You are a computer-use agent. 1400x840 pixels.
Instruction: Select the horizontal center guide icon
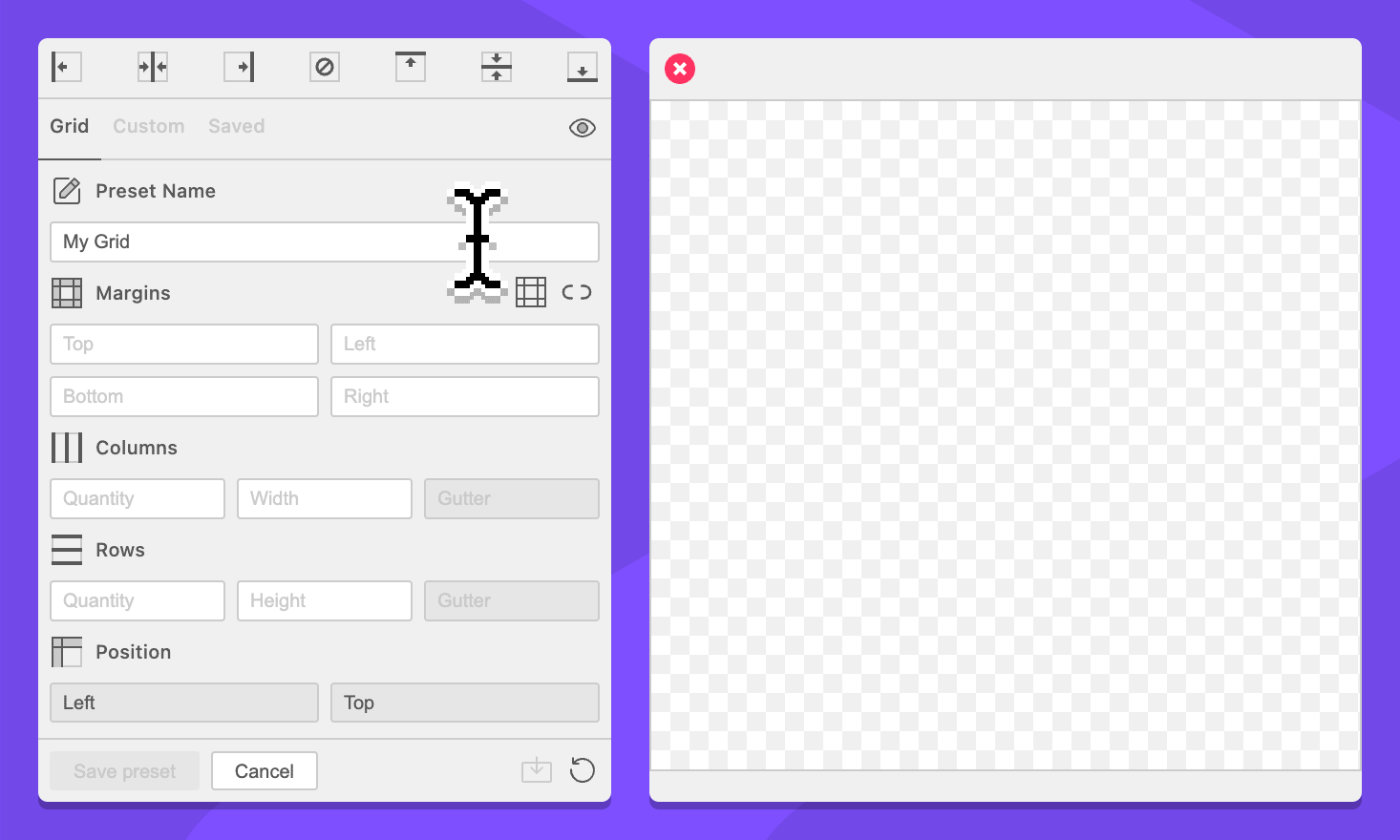pos(153,67)
